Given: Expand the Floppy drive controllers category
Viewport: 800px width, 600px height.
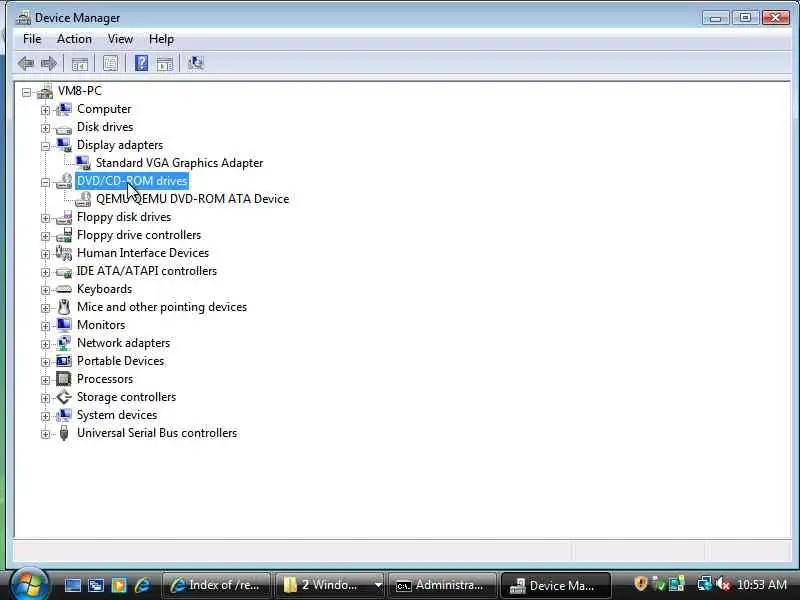Looking at the screenshot, I should pyautogui.click(x=45, y=236).
